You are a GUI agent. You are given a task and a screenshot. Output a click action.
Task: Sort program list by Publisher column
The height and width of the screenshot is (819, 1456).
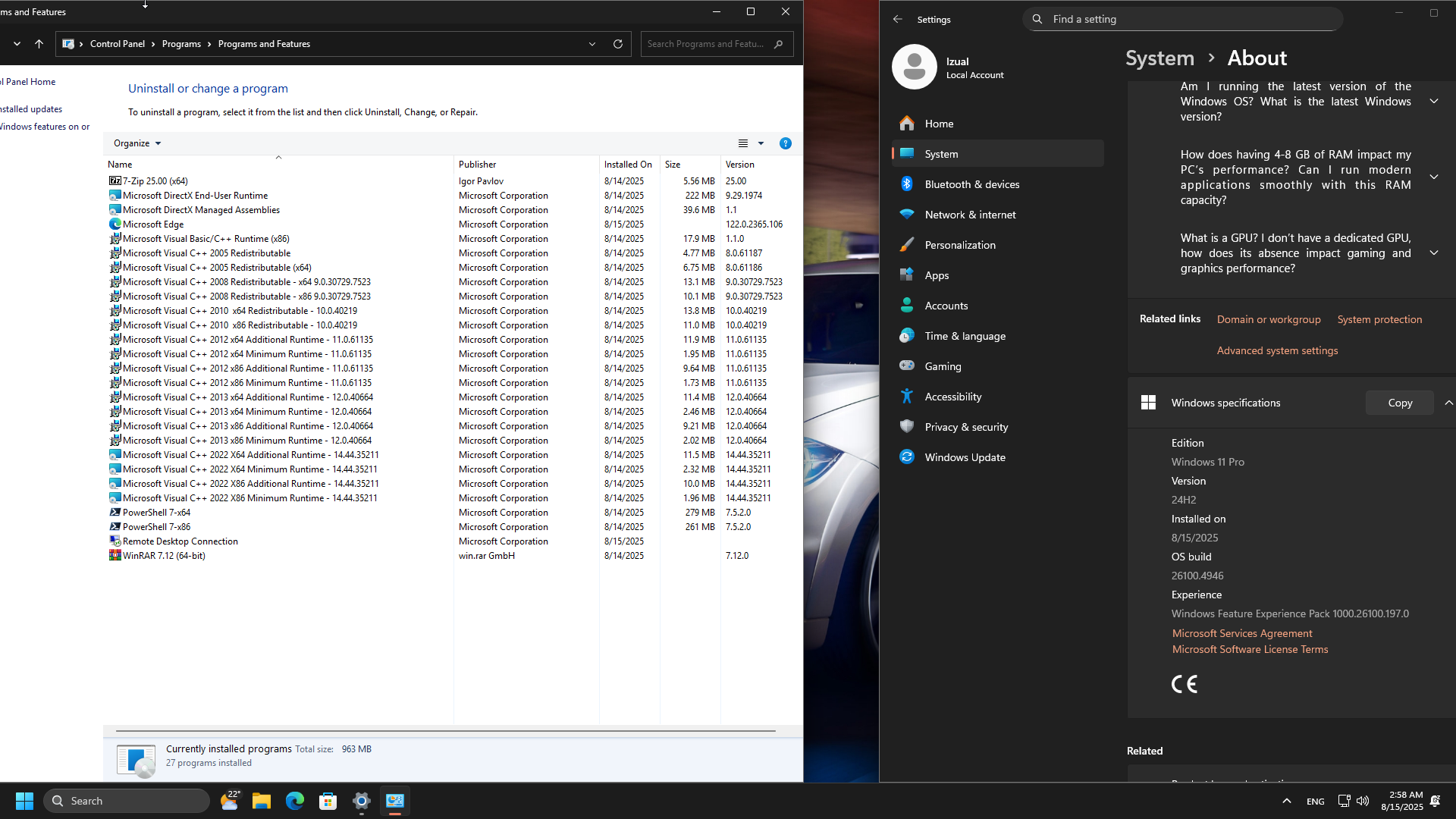(x=526, y=165)
